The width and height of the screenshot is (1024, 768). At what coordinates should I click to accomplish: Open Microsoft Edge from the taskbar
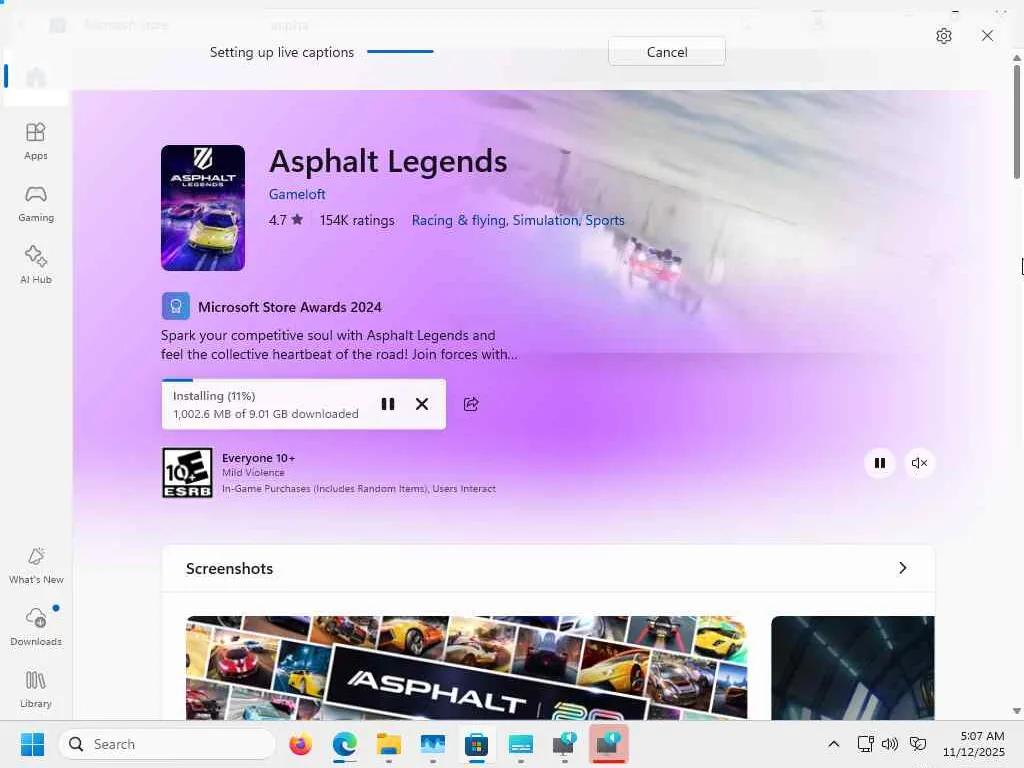click(x=344, y=744)
